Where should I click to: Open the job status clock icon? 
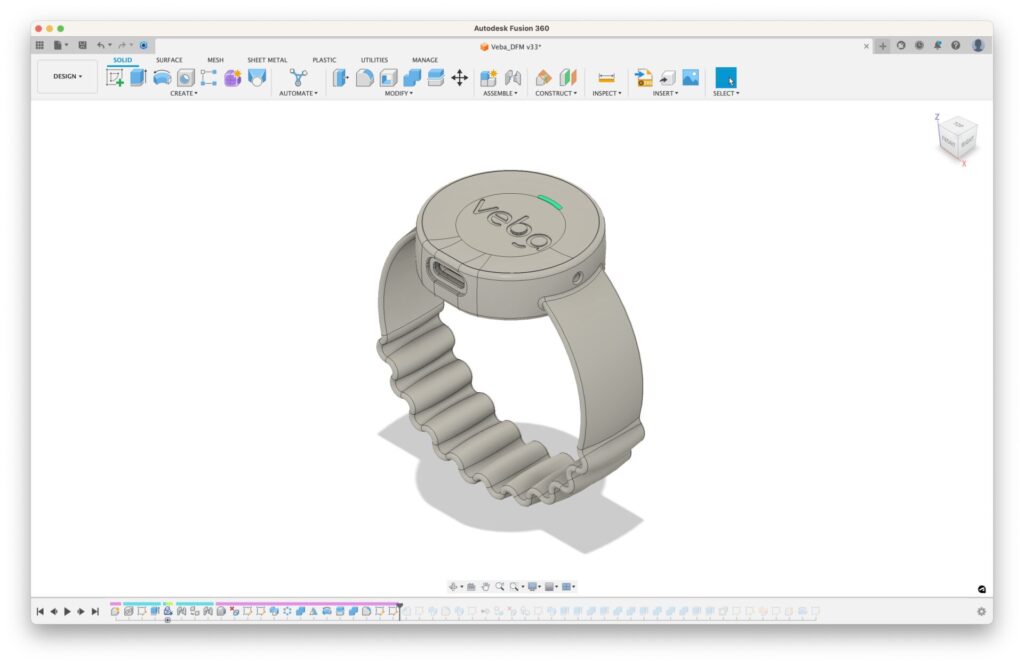pyautogui.click(x=919, y=45)
